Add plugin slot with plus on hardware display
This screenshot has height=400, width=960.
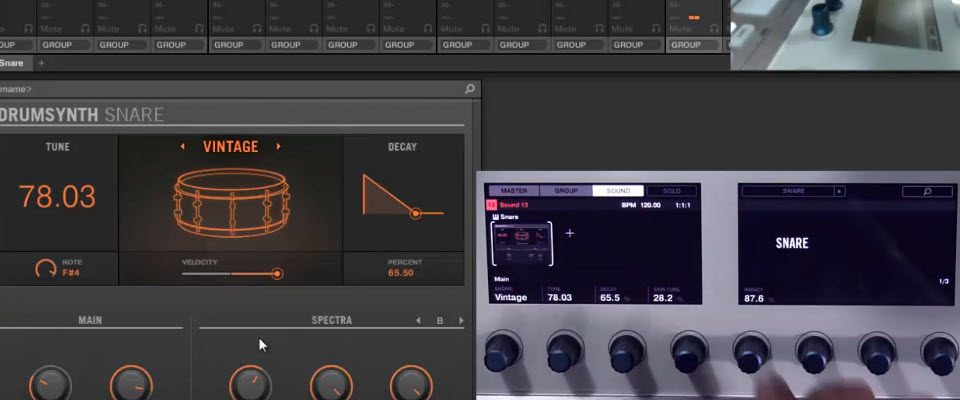pos(569,233)
